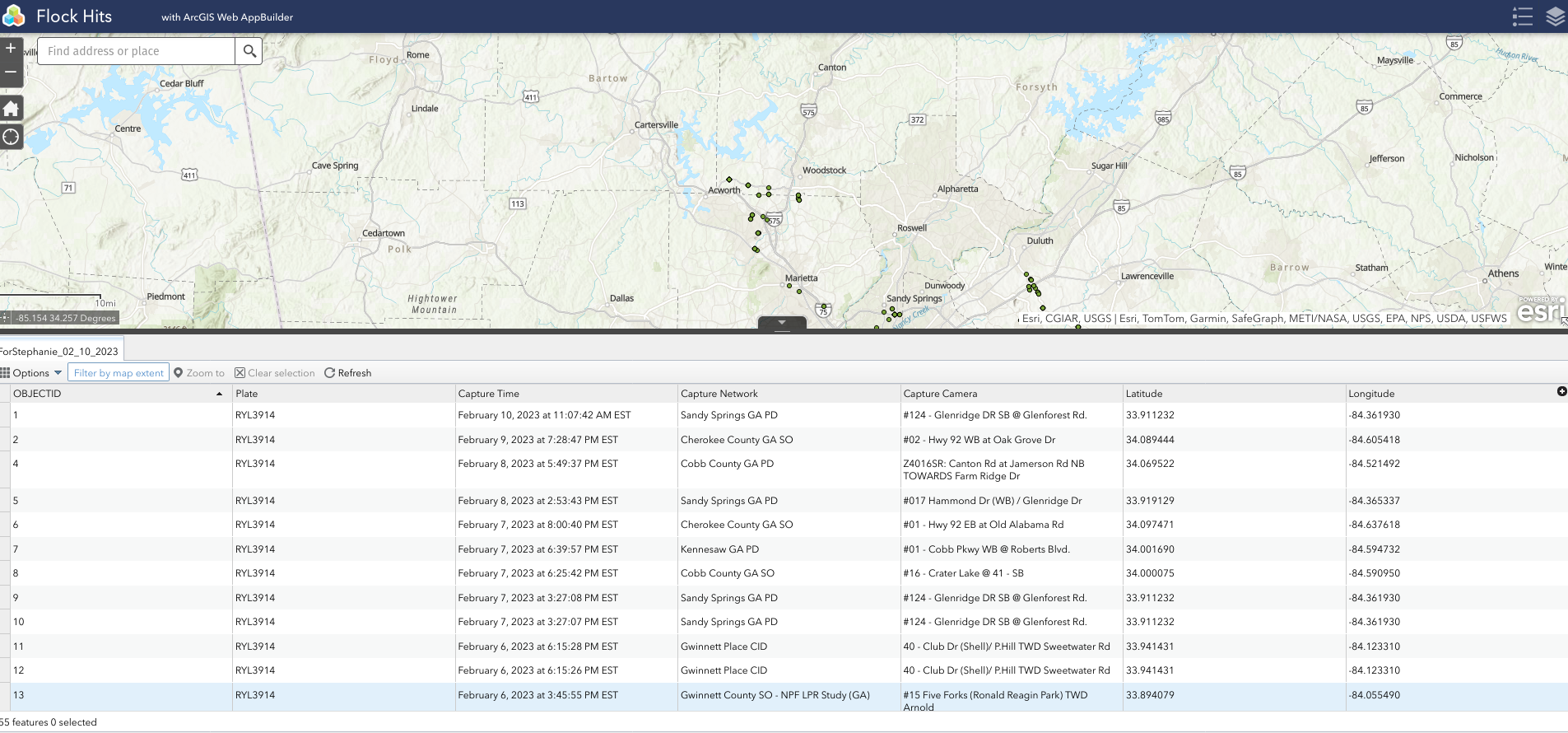
Task: Click the add columns plus icon
Action: tap(1561, 392)
